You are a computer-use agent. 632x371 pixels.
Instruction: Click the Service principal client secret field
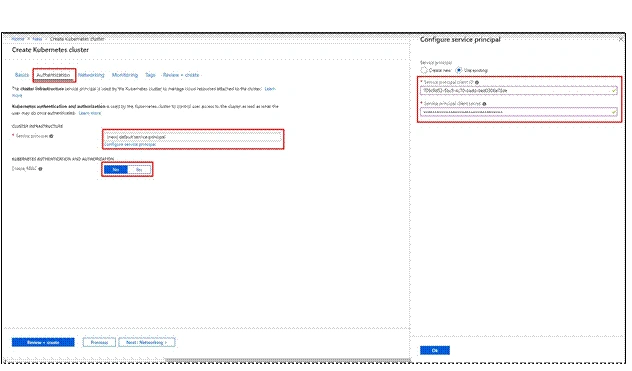(x=518, y=112)
